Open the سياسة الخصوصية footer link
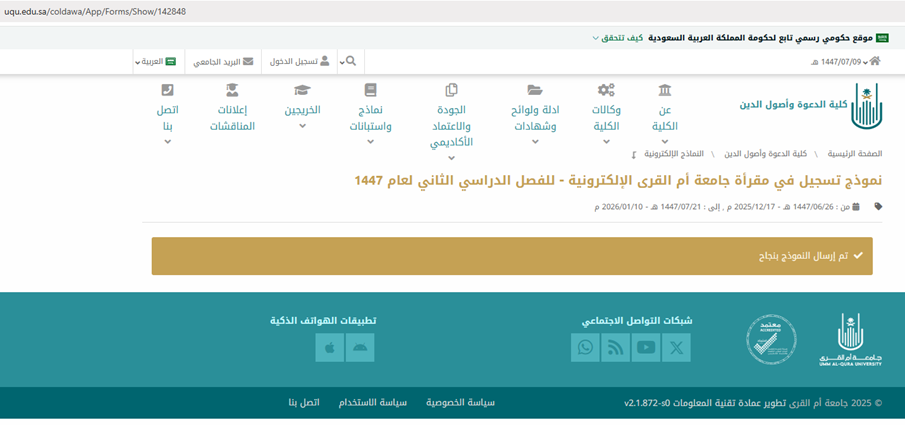This screenshot has height=425, width=905. 460,402
